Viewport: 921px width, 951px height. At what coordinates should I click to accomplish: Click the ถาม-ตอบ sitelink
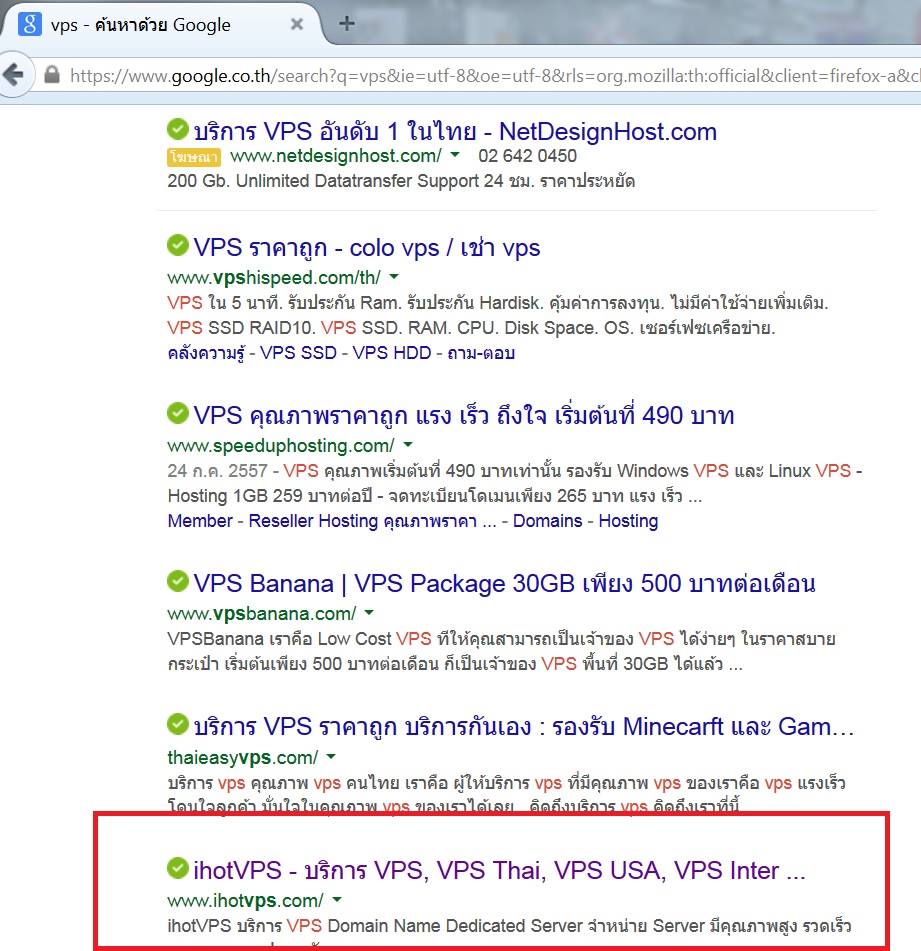pyautogui.click(x=481, y=353)
